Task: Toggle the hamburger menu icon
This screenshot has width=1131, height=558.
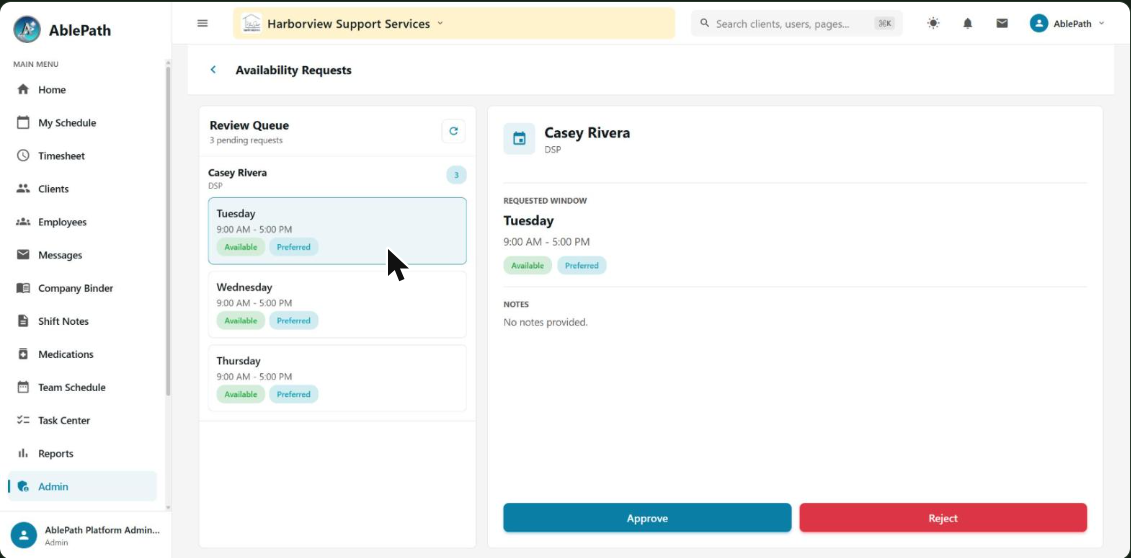Action: [x=203, y=23]
